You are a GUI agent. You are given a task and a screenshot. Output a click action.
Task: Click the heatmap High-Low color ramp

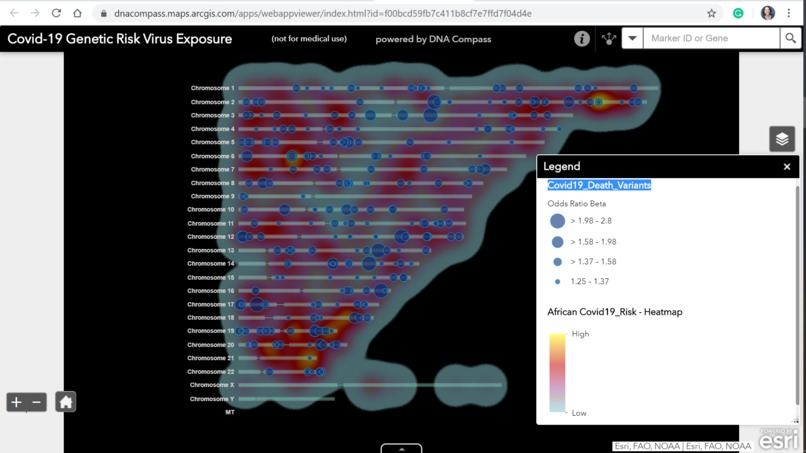coord(557,373)
